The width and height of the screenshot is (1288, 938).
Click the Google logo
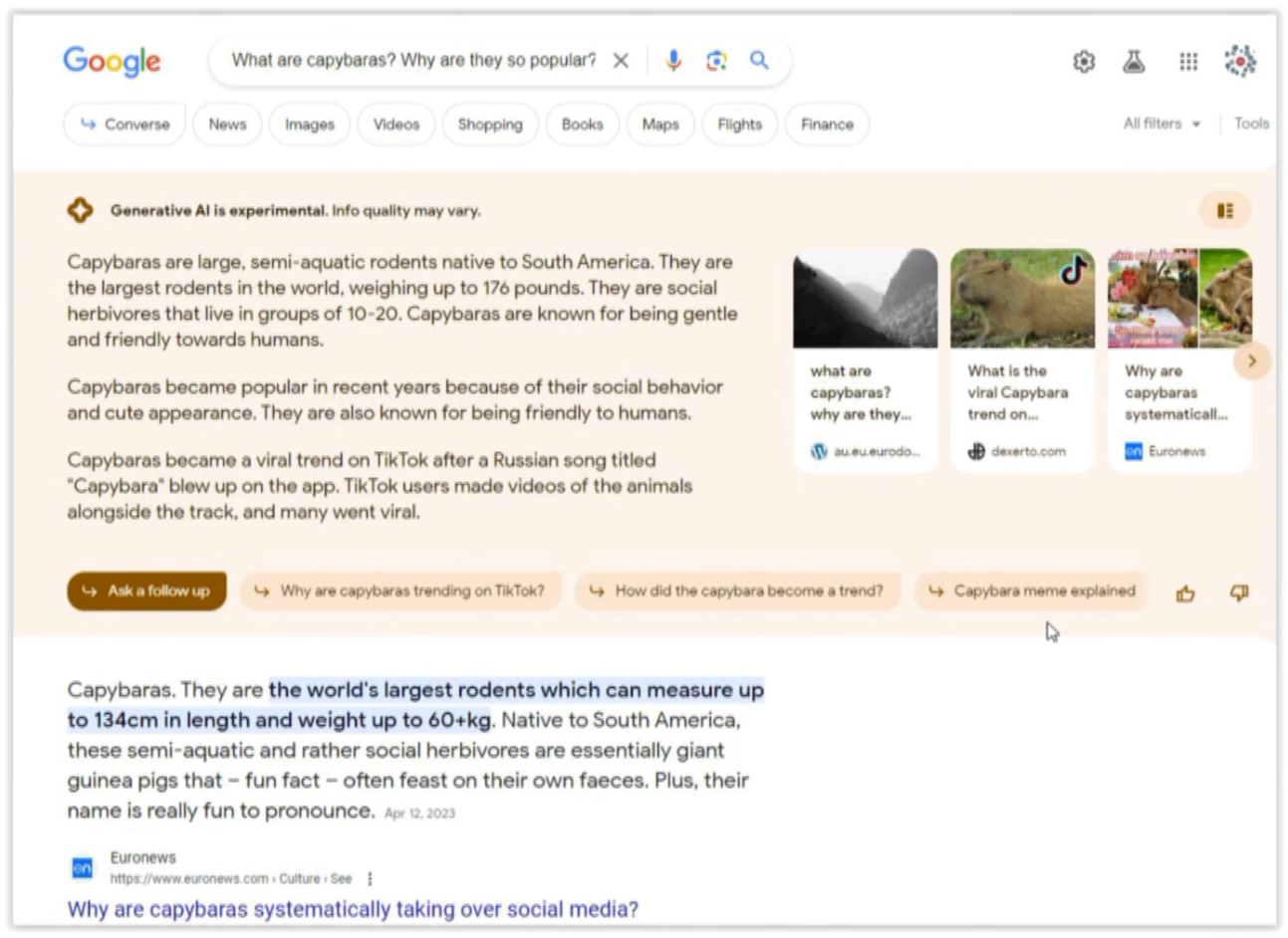coord(112,61)
